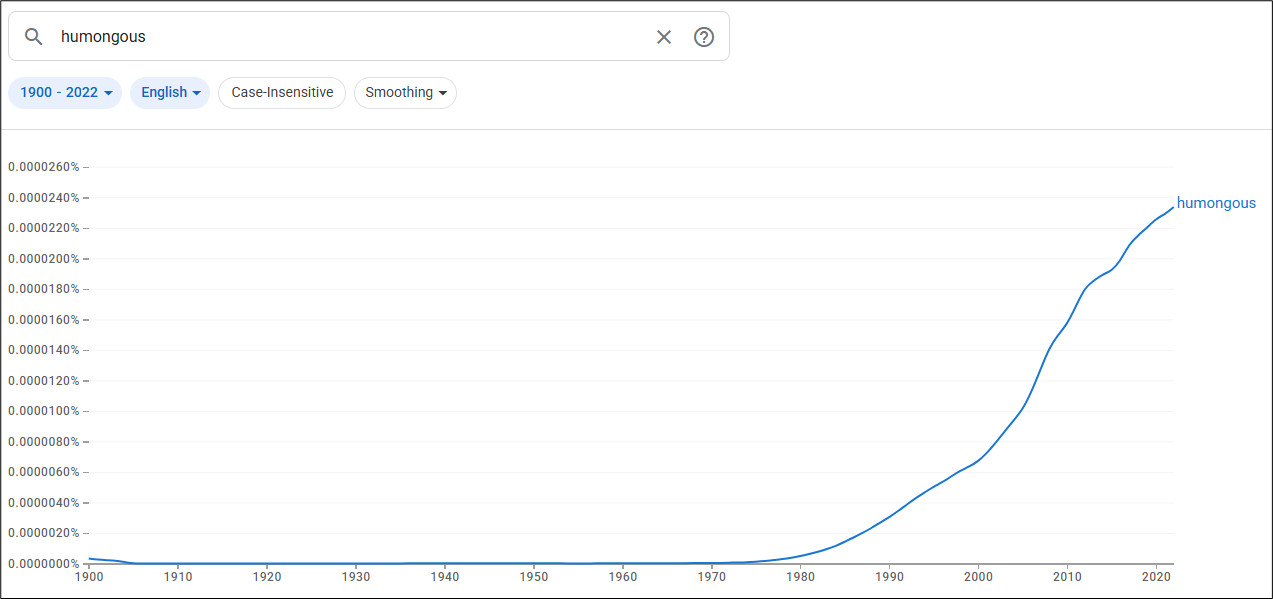Click the 0.0000100% y-axis label
The image size is (1273, 599).
pyautogui.click(x=43, y=411)
